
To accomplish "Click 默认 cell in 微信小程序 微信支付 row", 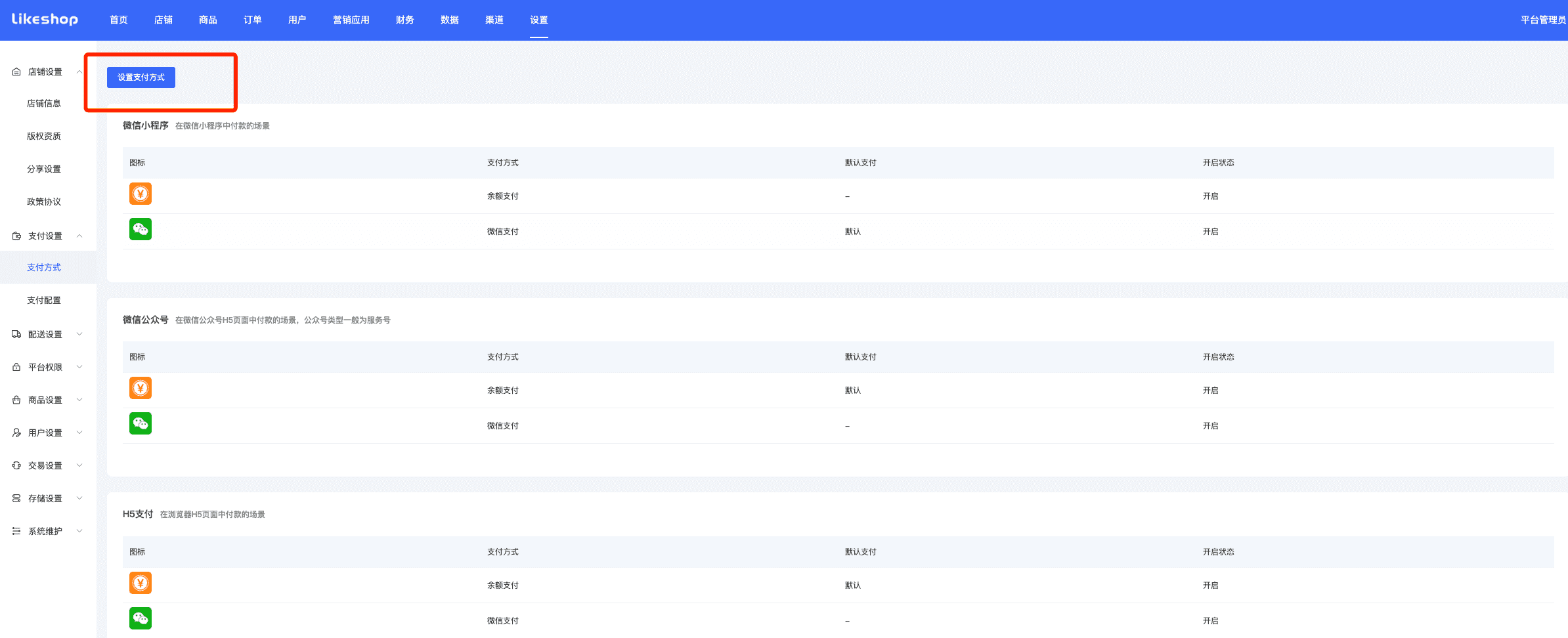I will (853, 231).
